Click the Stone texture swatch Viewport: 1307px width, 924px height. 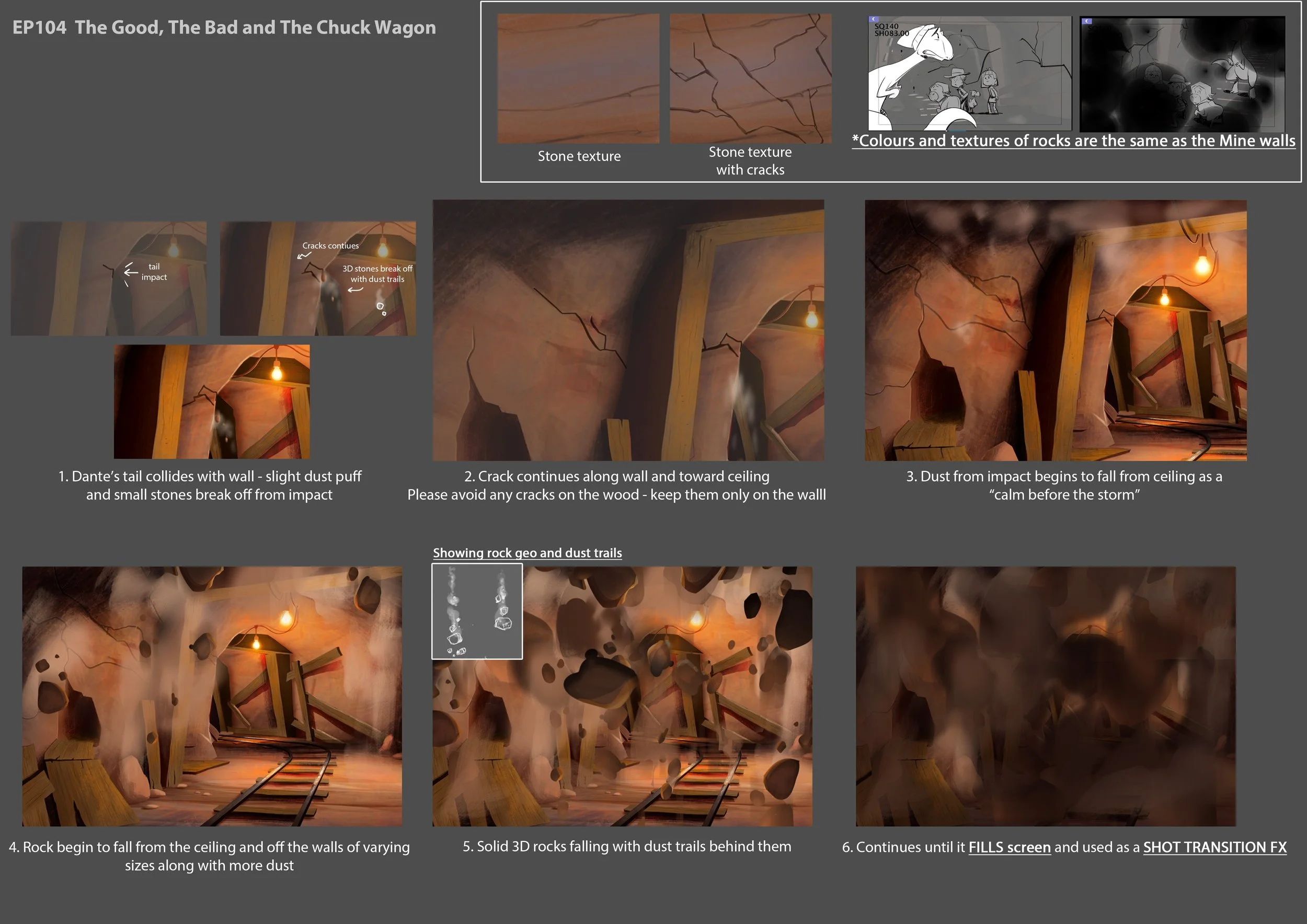[578, 78]
